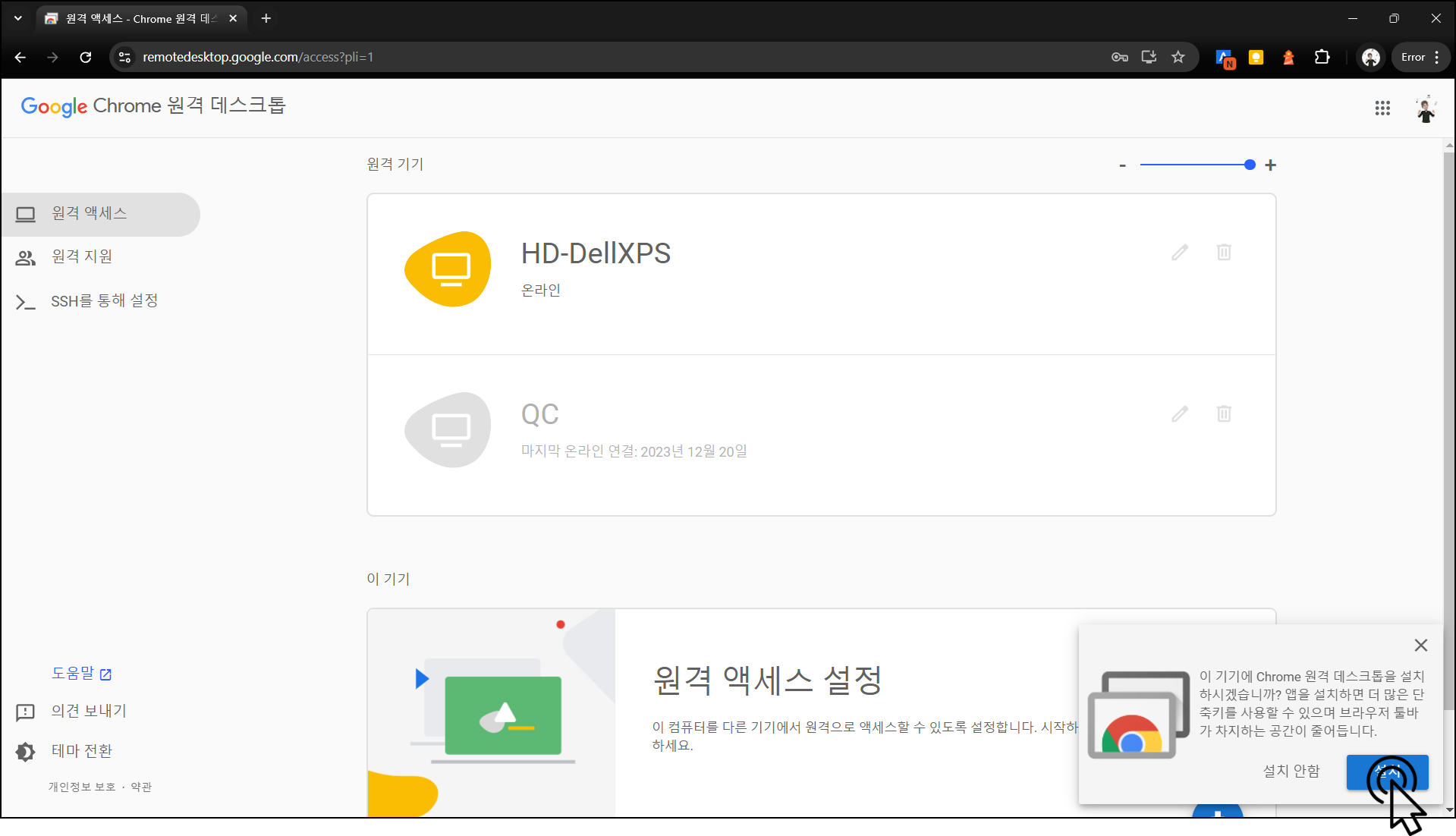Click the 원격 액세스 설정 illustration thumbnail
Viewport: 1456px width, 836px height.
491,713
